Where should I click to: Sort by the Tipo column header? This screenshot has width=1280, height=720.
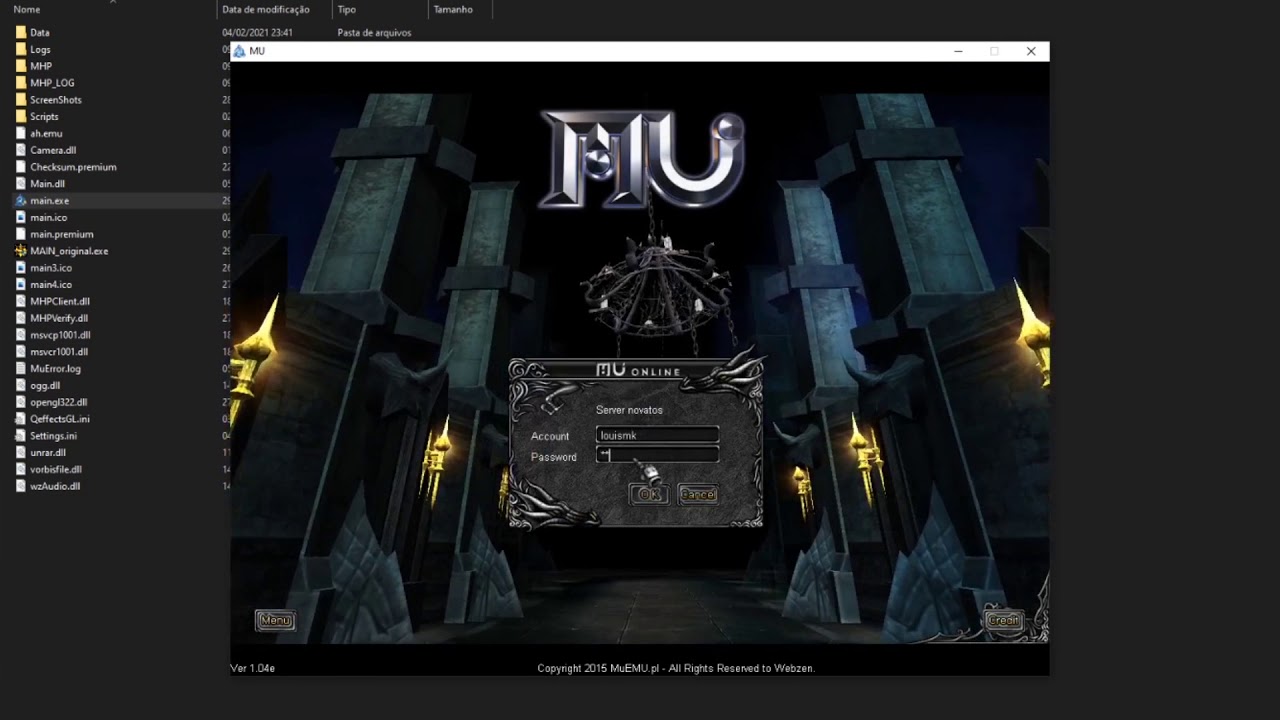click(x=347, y=9)
